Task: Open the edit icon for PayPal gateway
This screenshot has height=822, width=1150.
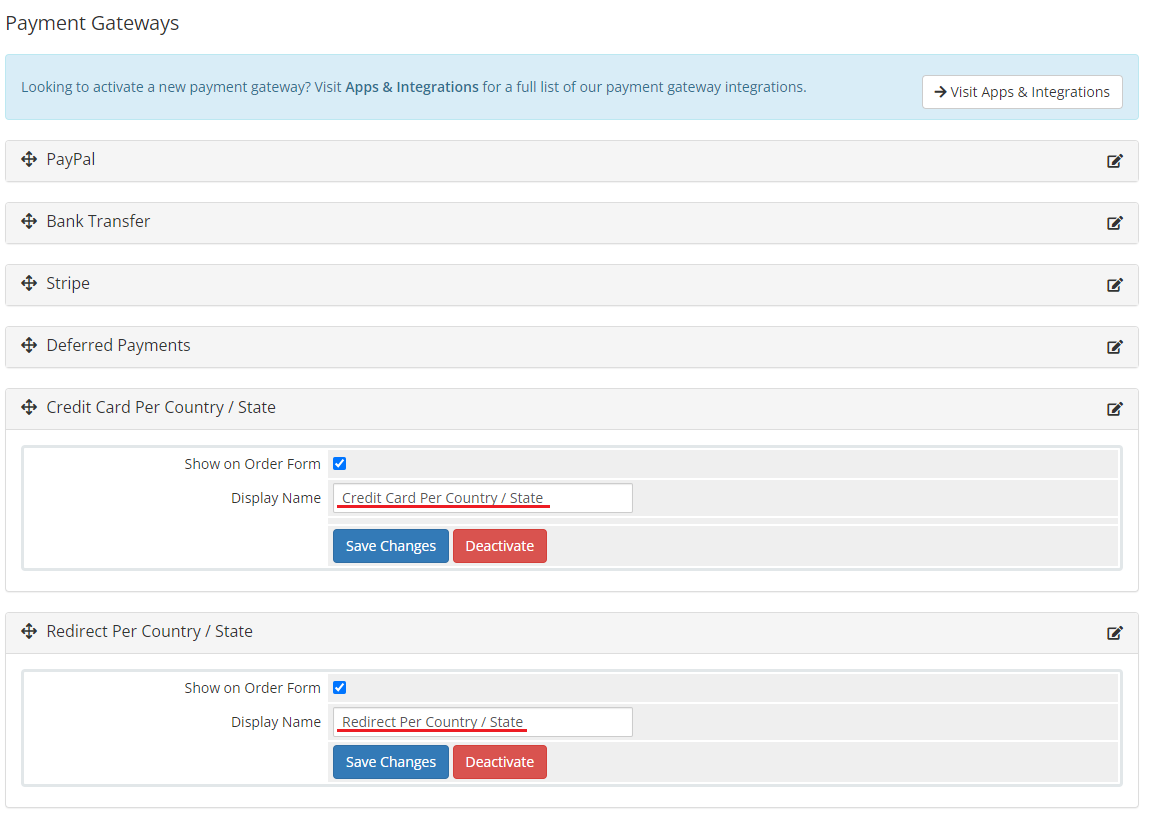Action: pyautogui.click(x=1114, y=161)
